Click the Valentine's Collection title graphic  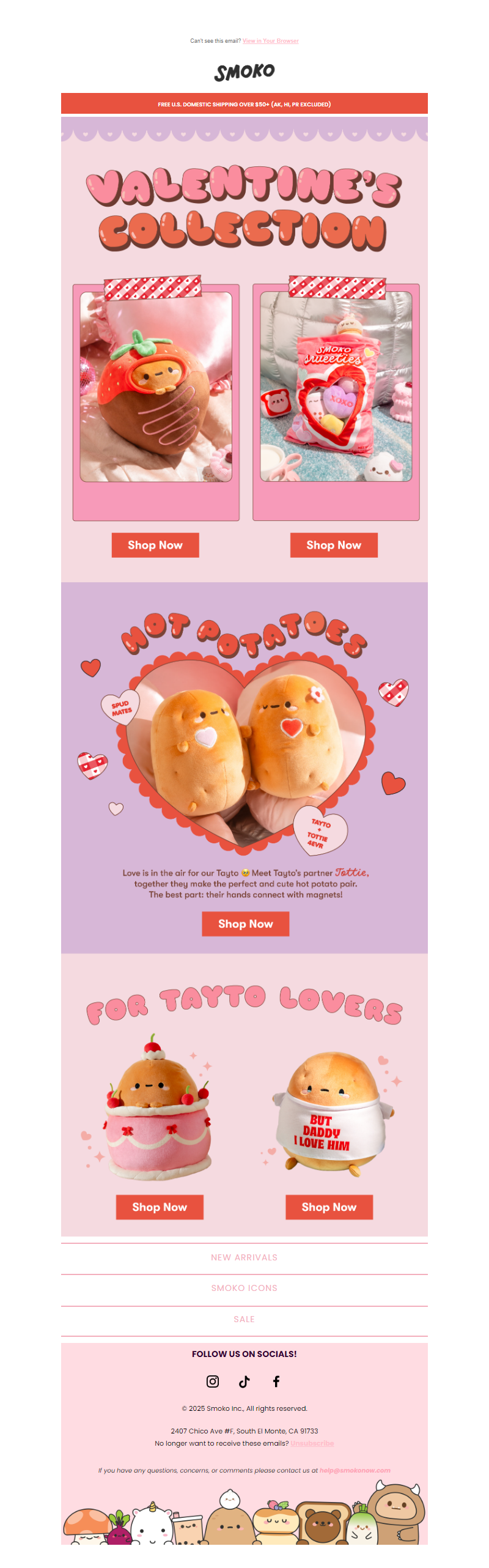[x=244, y=208]
